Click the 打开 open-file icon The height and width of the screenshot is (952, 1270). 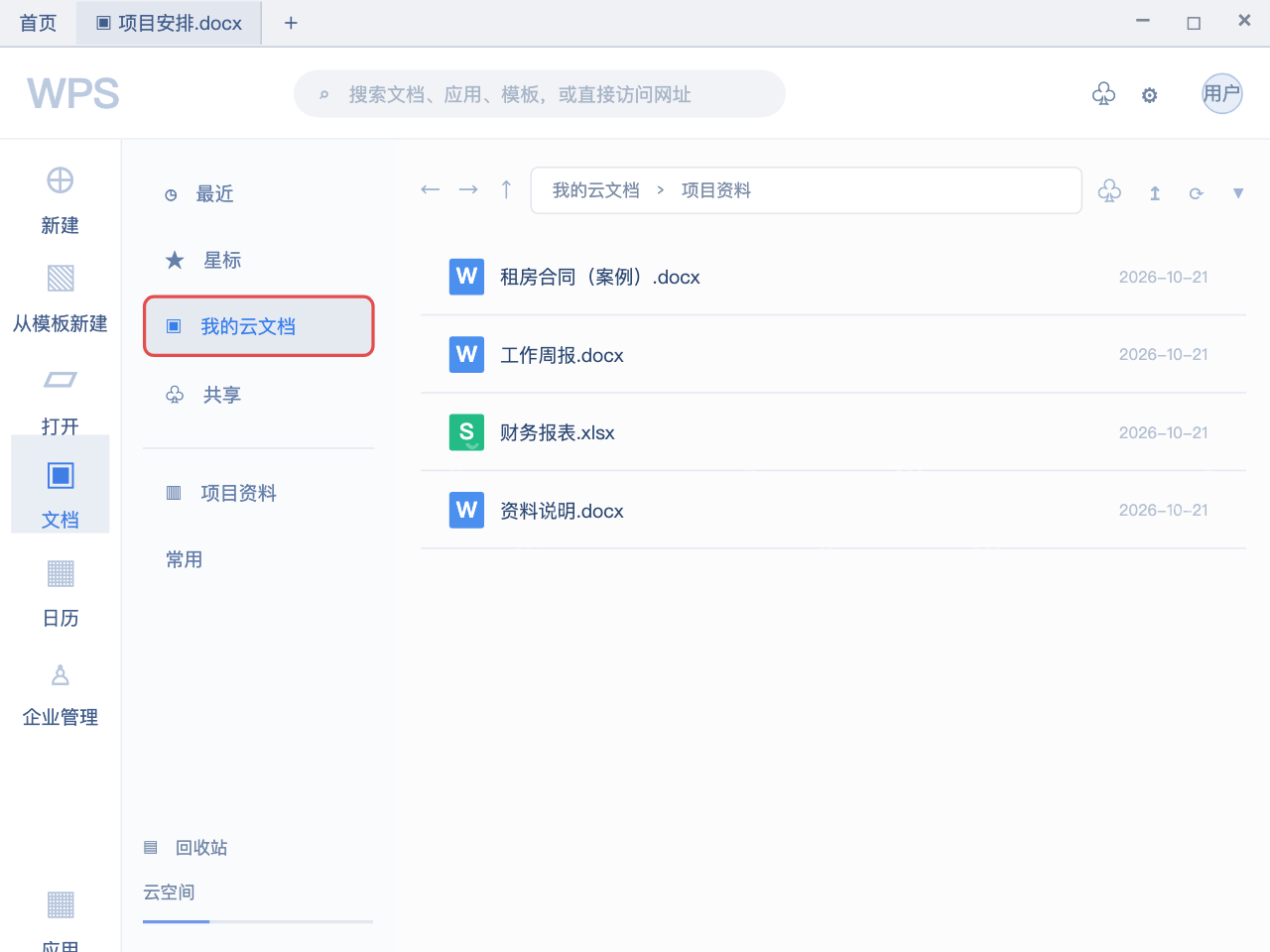(x=61, y=380)
